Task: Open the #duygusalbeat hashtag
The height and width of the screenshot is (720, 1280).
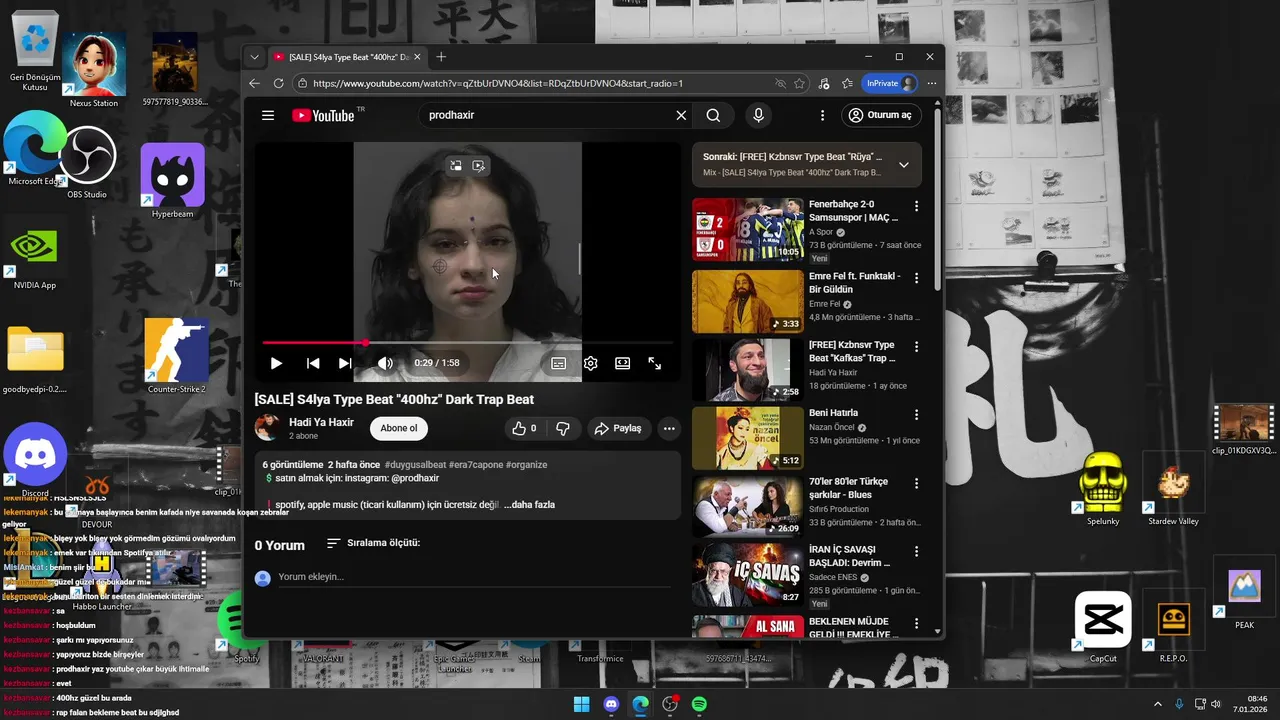Action: tap(414, 465)
